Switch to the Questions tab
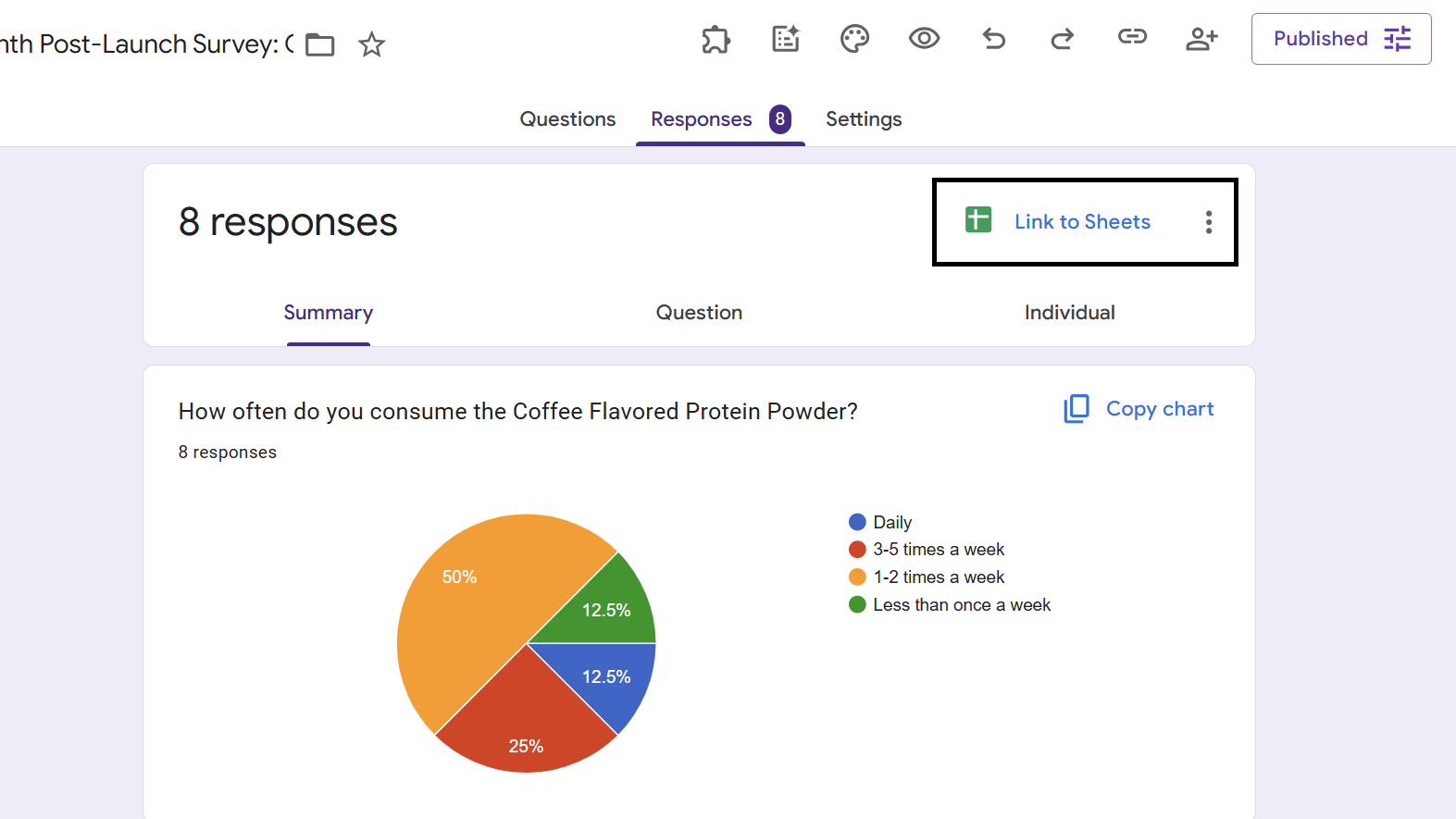The image size is (1456, 819). coord(567,119)
